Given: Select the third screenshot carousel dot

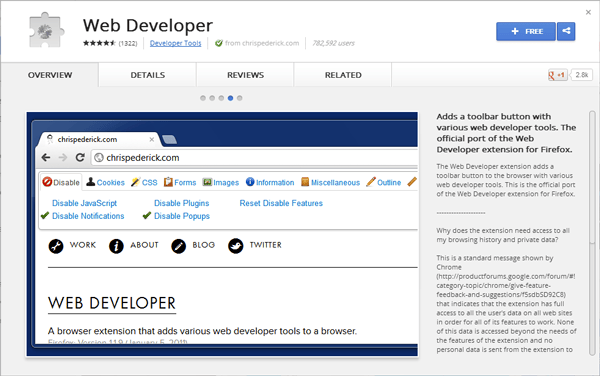Looking at the screenshot, I should (221, 98).
